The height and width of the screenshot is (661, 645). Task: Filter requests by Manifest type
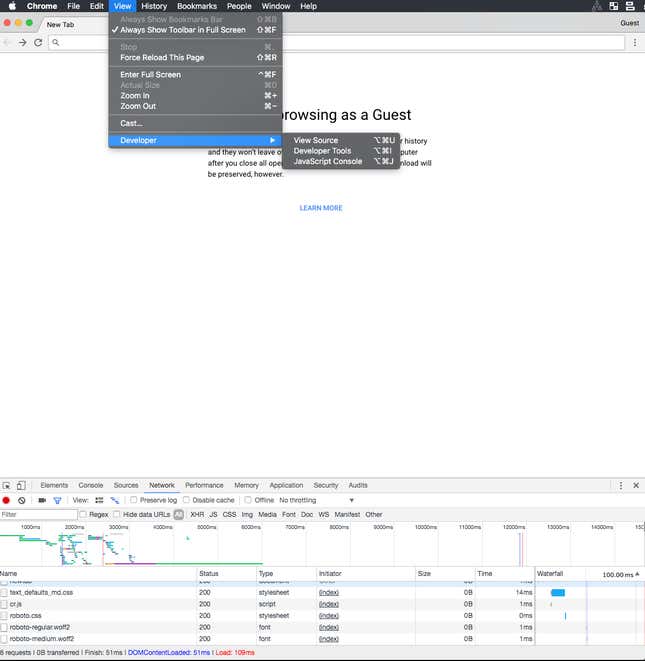coord(347,514)
